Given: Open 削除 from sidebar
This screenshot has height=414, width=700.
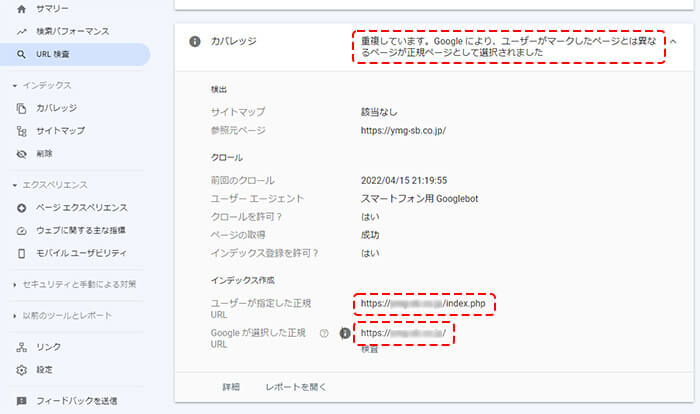Looking at the screenshot, I should (x=44, y=154).
